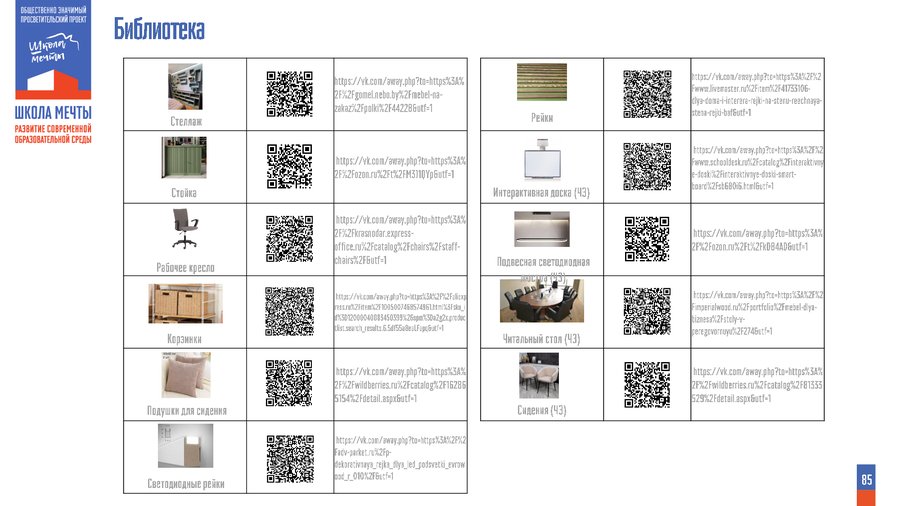Image resolution: width=900 pixels, height=506 pixels.
Task: Click the QR code in the Рейки row
Action: click(647, 94)
